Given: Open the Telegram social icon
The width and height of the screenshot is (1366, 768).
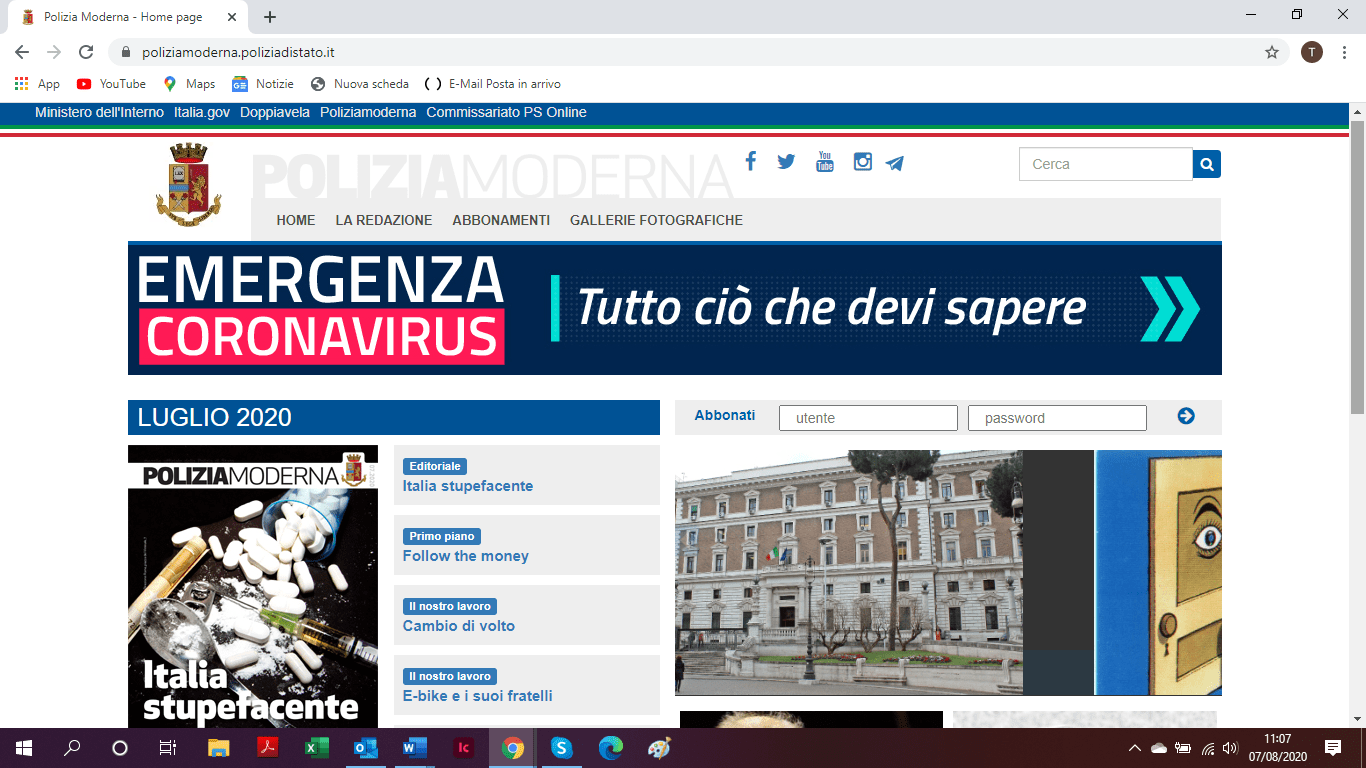Looking at the screenshot, I should (x=895, y=162).
